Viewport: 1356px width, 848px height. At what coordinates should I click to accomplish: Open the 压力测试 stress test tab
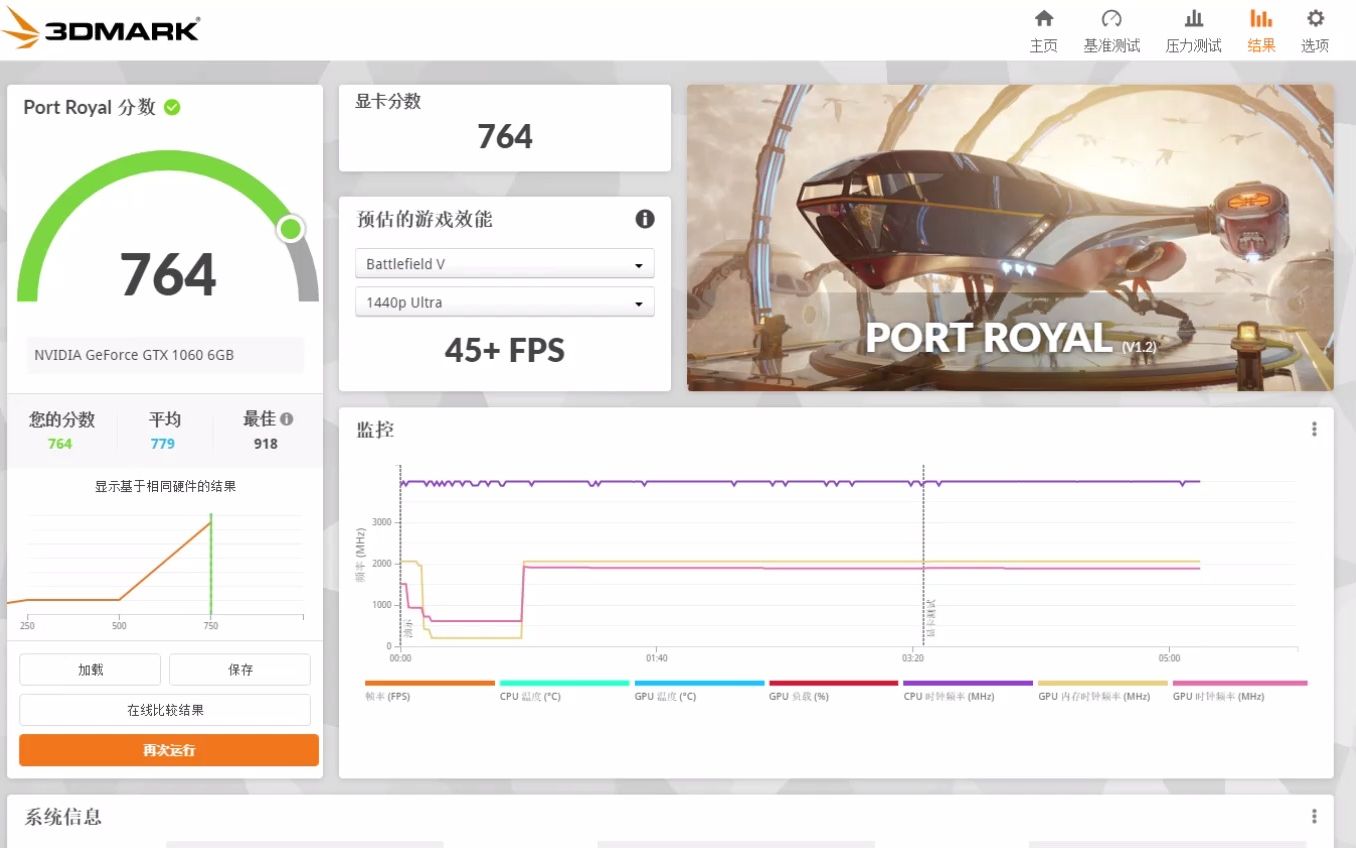1193,31
